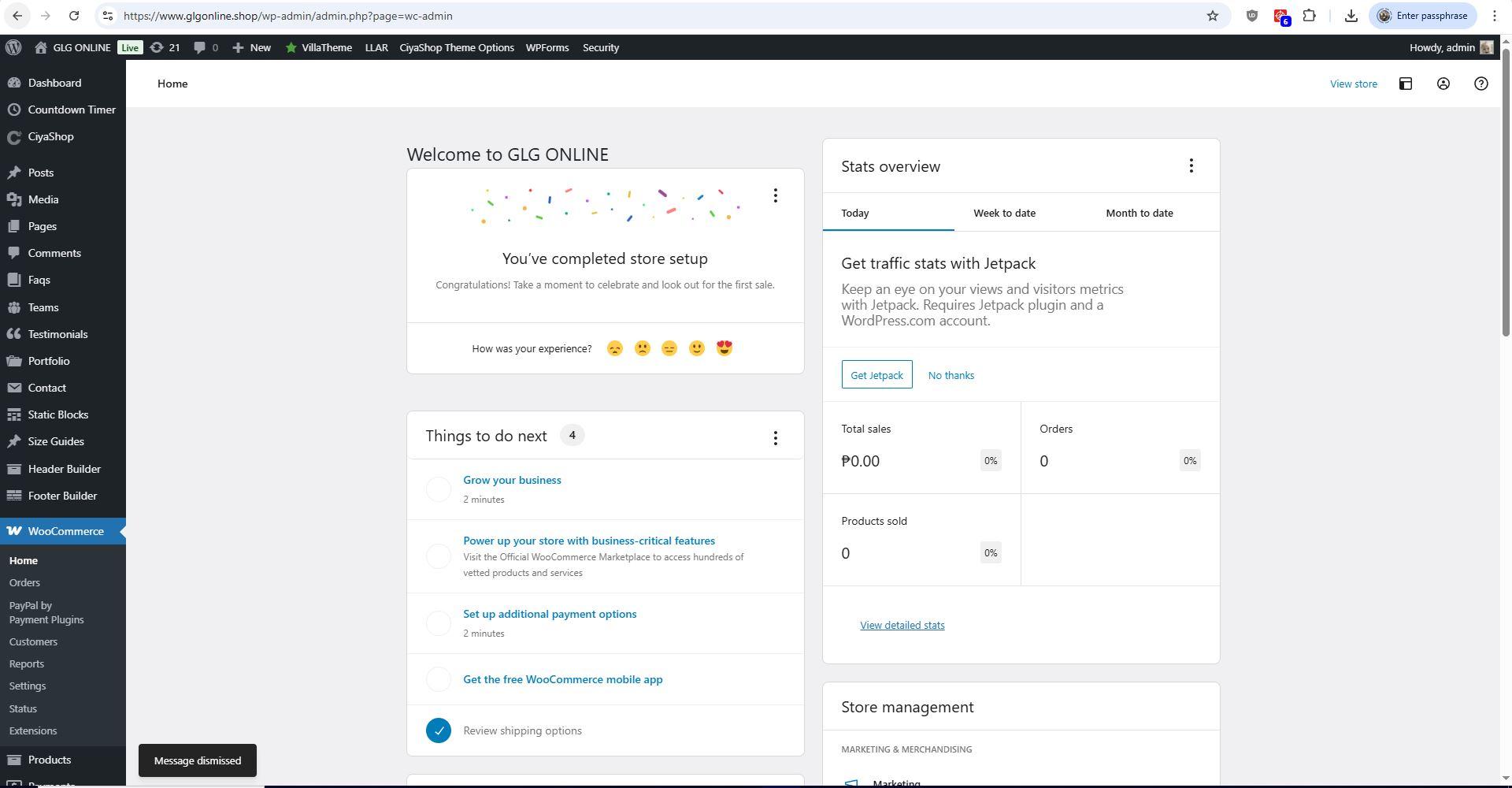Open View detailed stats link

point(902,626)
